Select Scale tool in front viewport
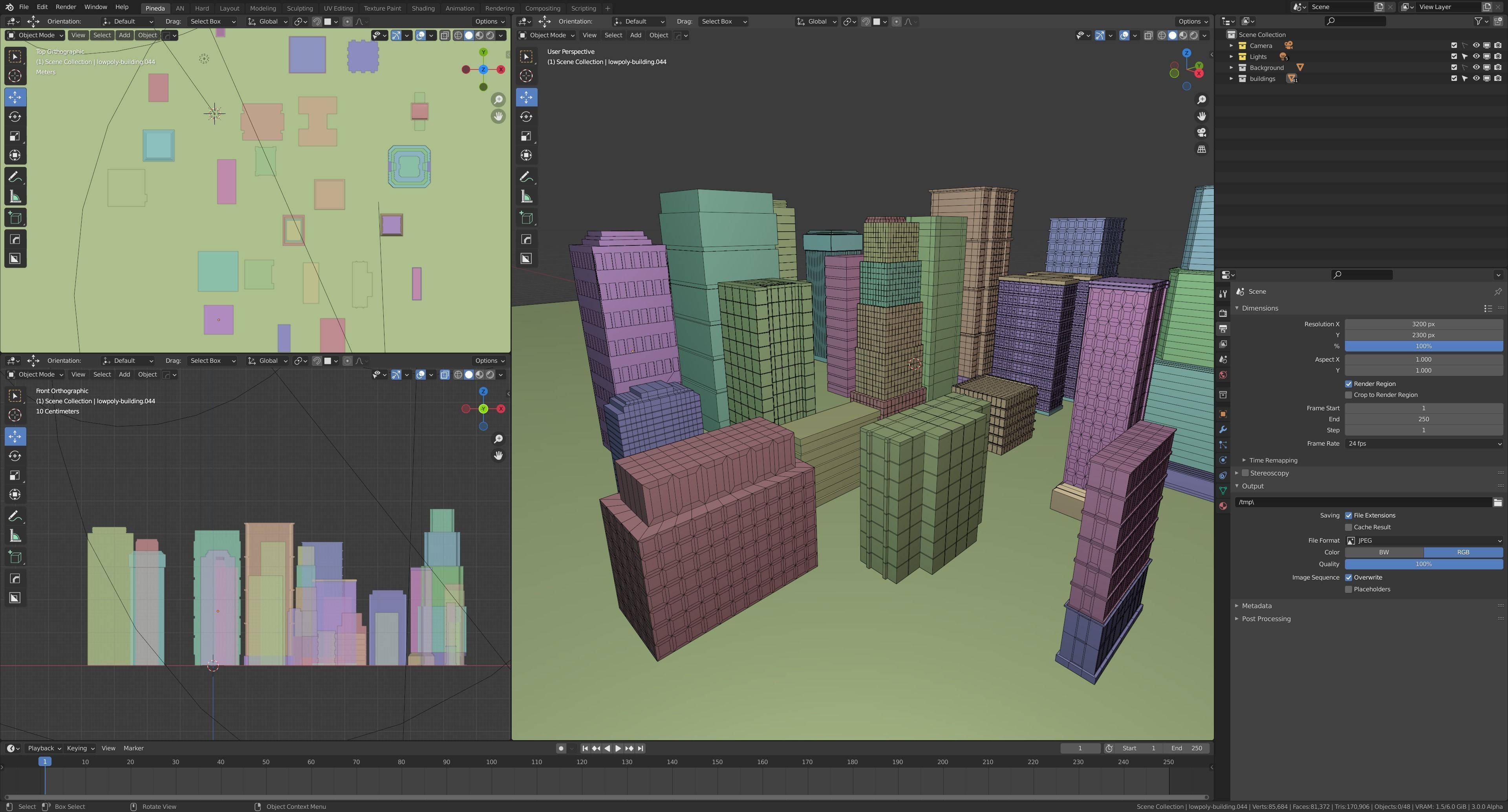1508x812 pixels. coord(15,475)
